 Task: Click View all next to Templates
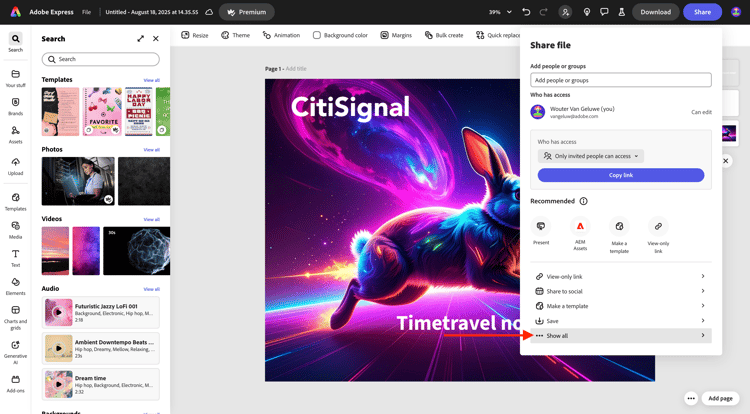point(152,80)
